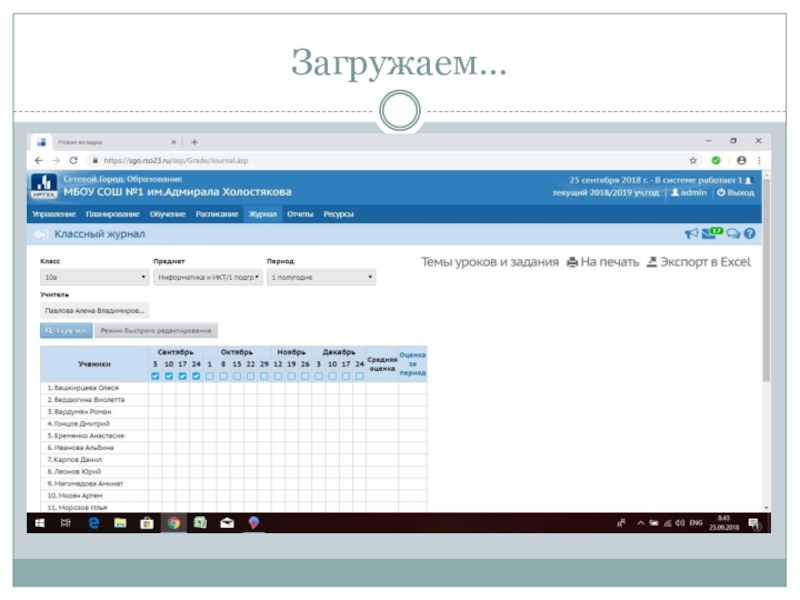Reload the page with browser refresh icon
The width and height of the screenshot is (800, 600).
74,160
